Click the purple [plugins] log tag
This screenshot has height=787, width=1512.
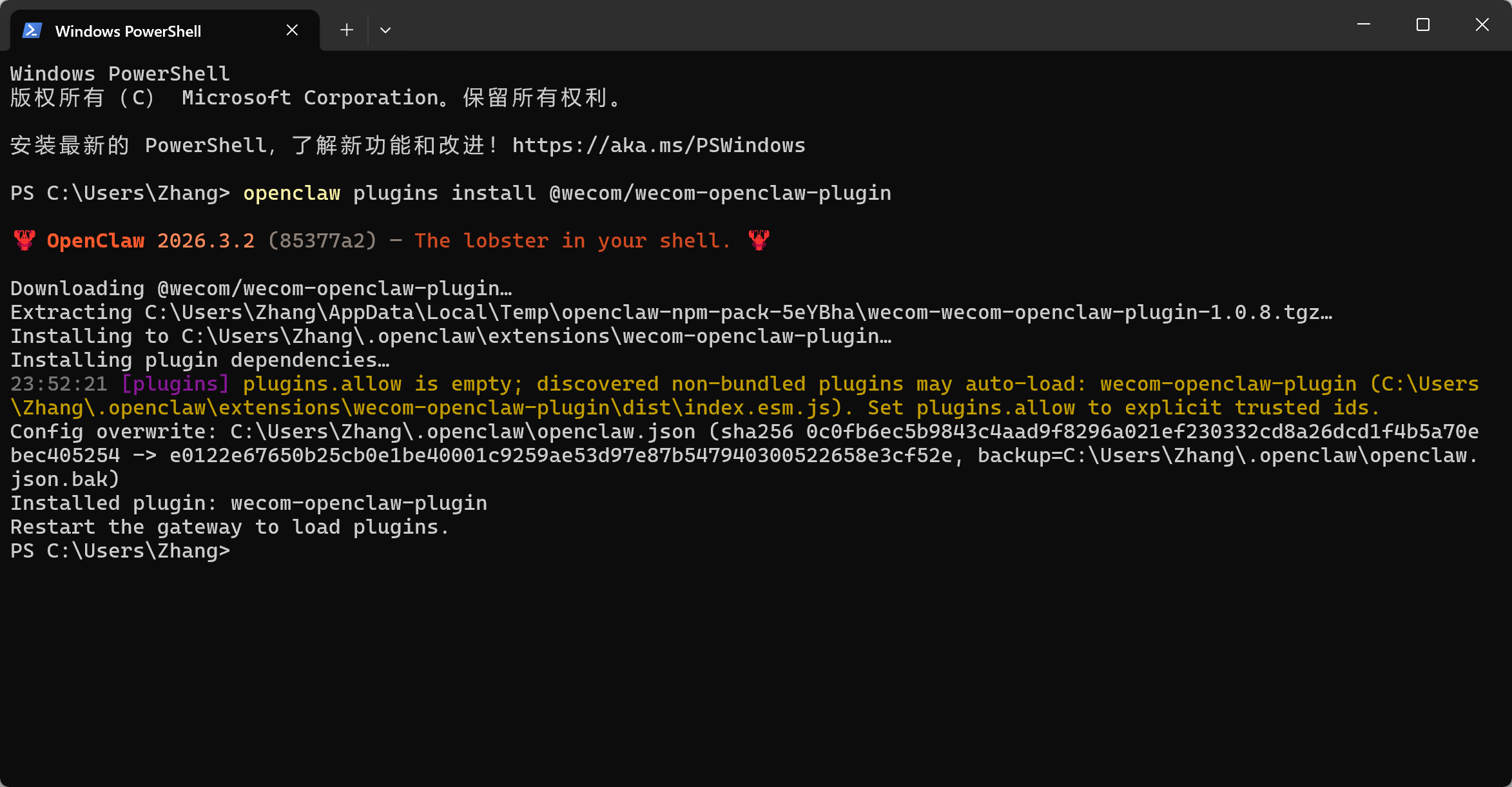pos(175,384)
